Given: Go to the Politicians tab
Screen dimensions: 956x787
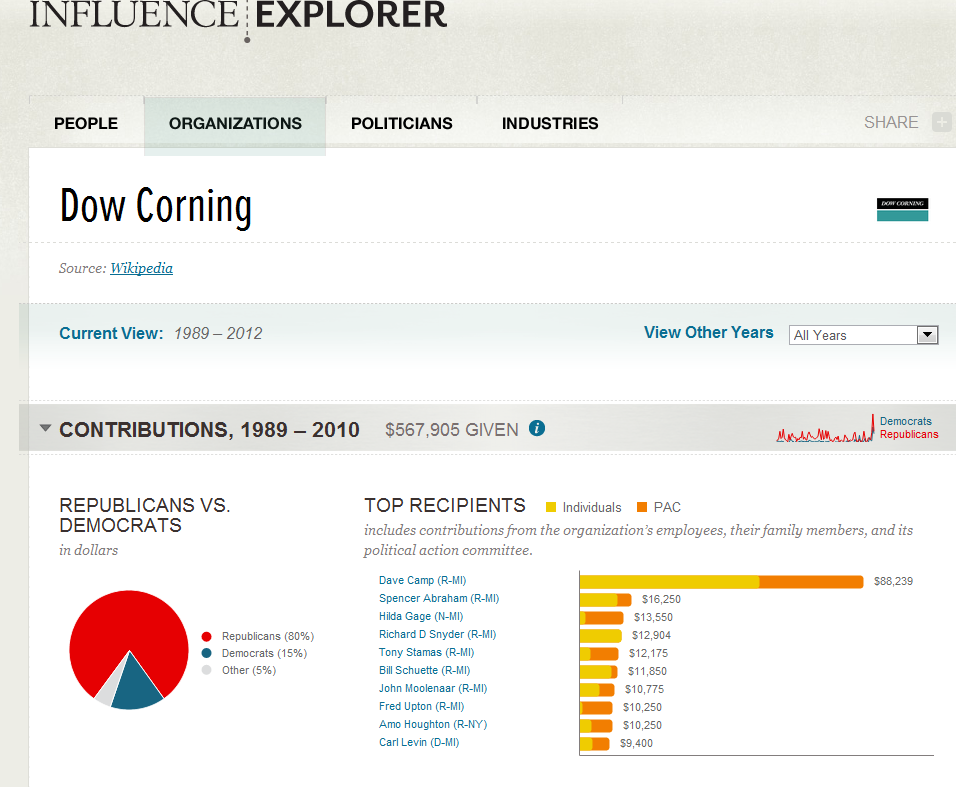Looking at the screenshot, I should pyautogui.click(x=401, y=124).
